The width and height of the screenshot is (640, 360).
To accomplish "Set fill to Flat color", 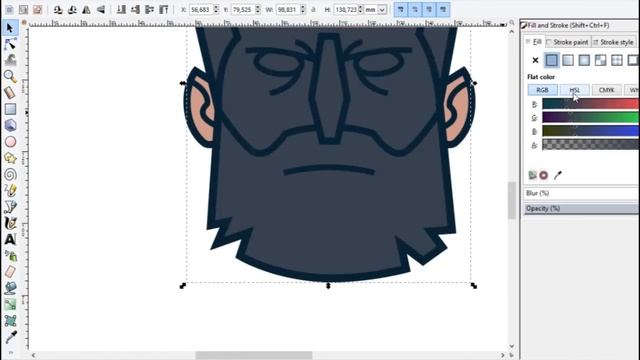I will (x=551, y=60).
